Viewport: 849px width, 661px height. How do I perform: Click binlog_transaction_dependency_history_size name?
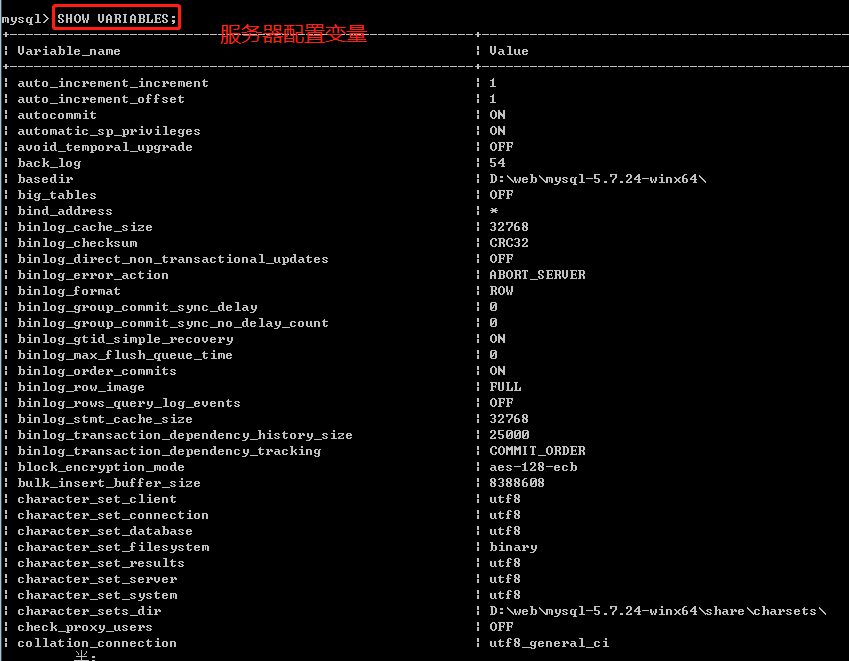185,435
